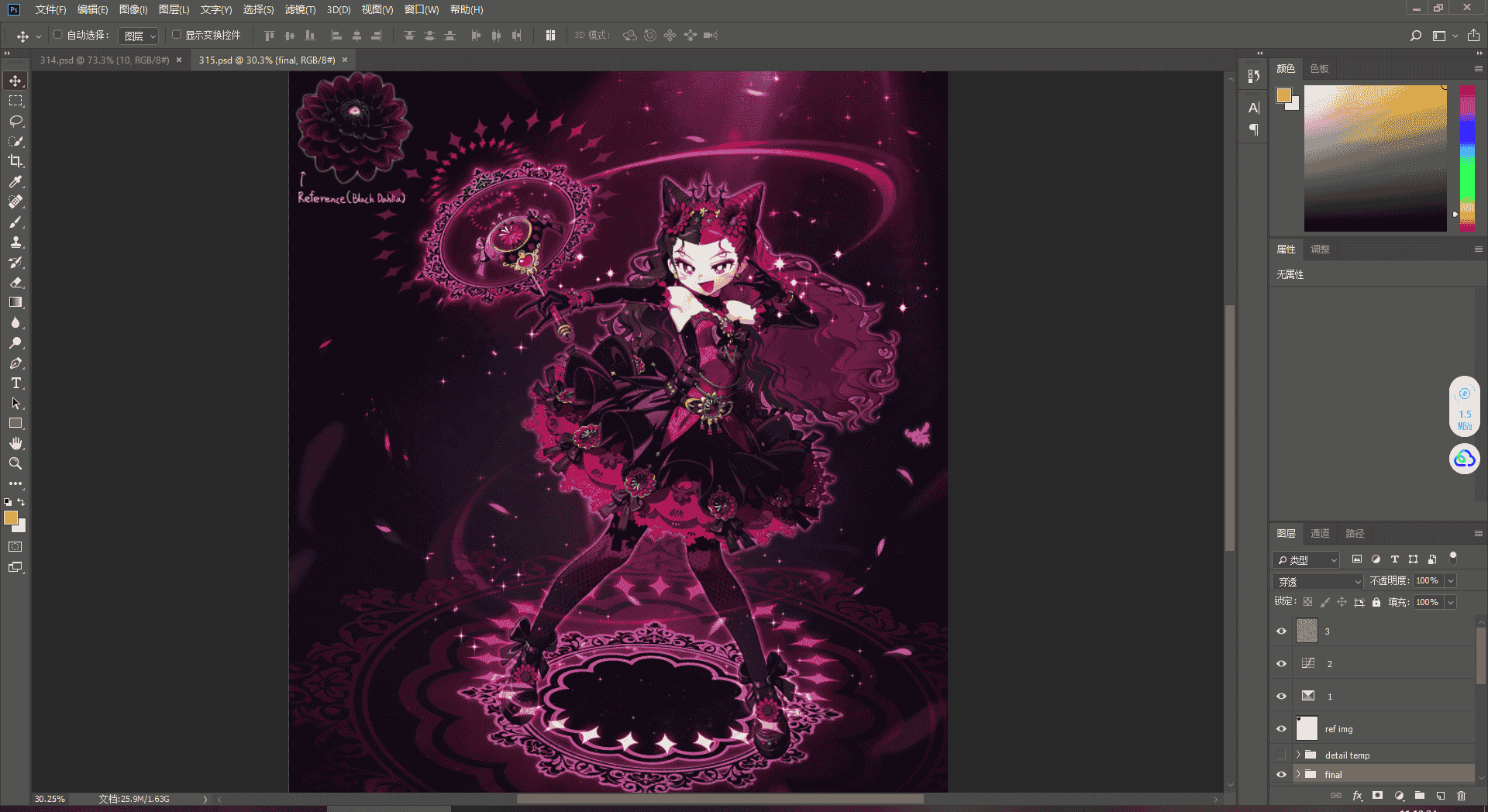The image size is (1488, 812).
Task: Select the Hand tool
Action: point(15,443)
